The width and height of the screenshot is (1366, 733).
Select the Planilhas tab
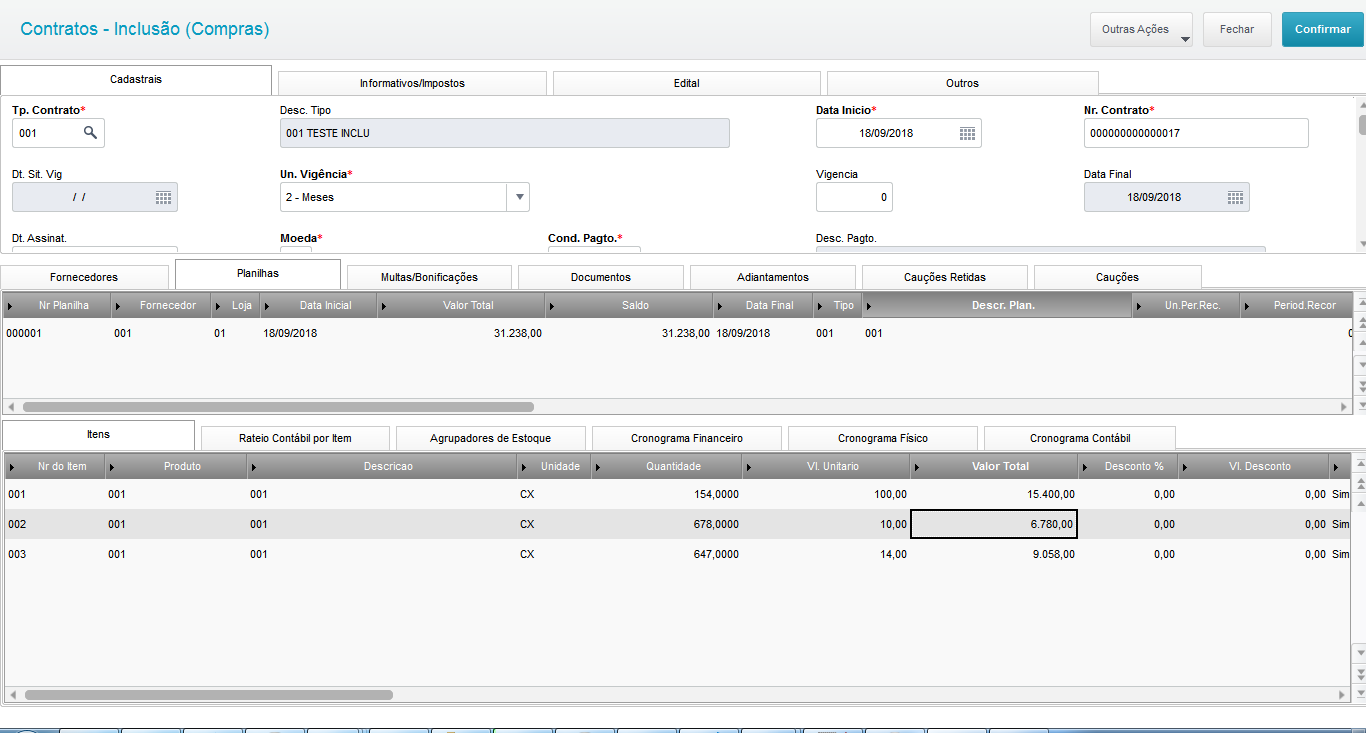click(258, 273)
